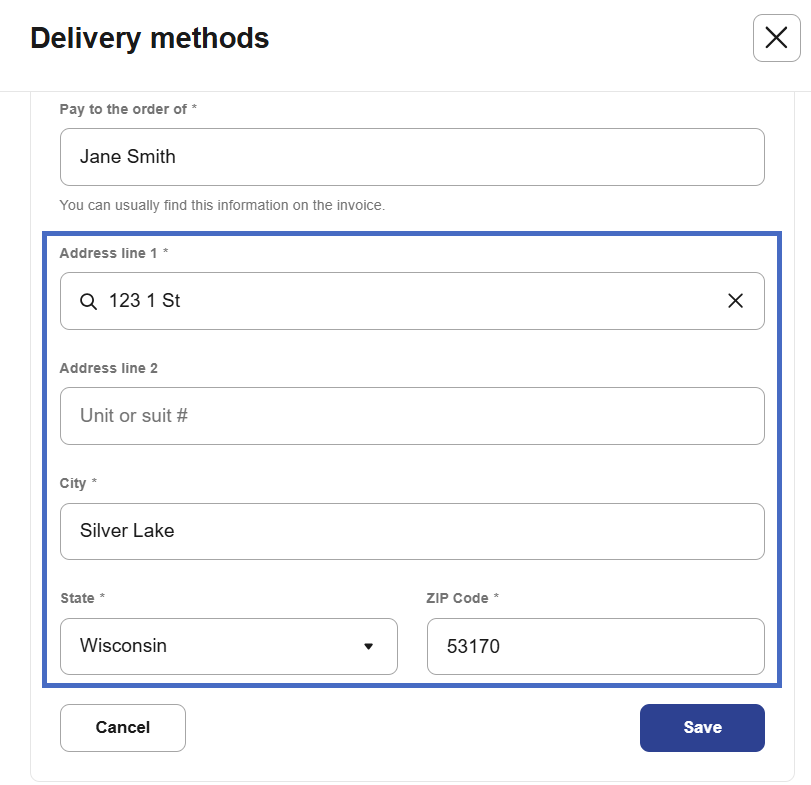Click the Delivery methods heading
Image resolution: width=811 pixels, height=785 pixels.
click(x=149, y=38)
